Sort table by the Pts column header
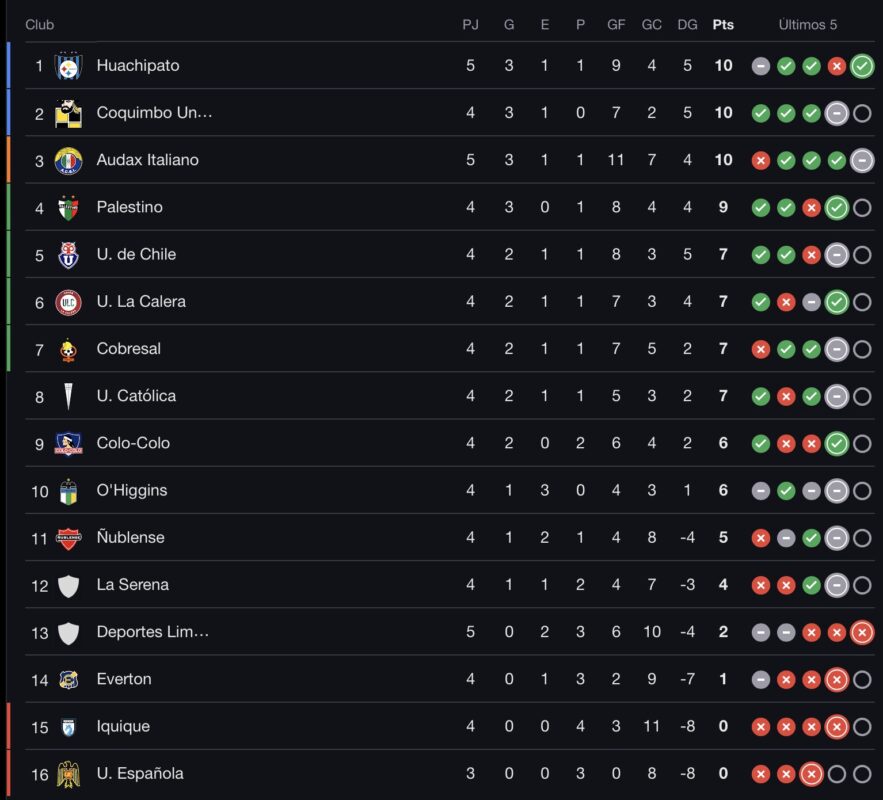This screenshot has width=883, height=800. (x=723, y=22)
